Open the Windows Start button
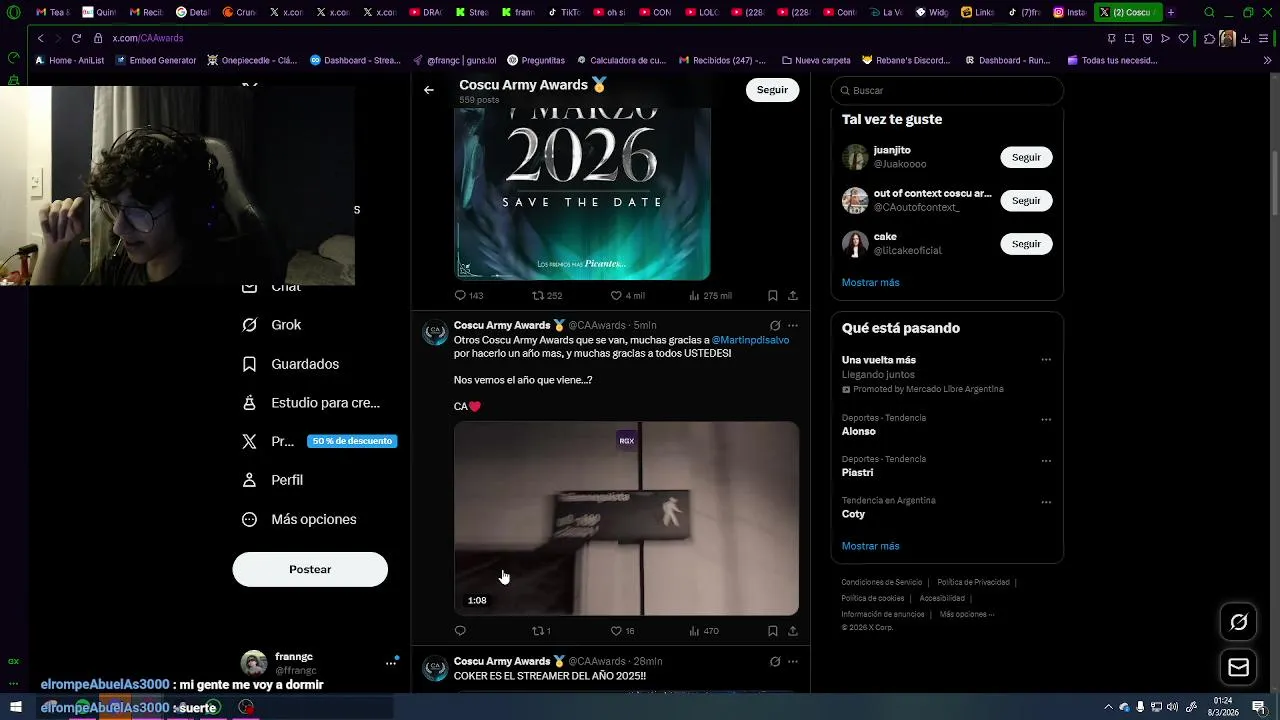Image resolution: width=1280 pixels, height=720 pixels. pyautogui.click(x=15, y=707)
